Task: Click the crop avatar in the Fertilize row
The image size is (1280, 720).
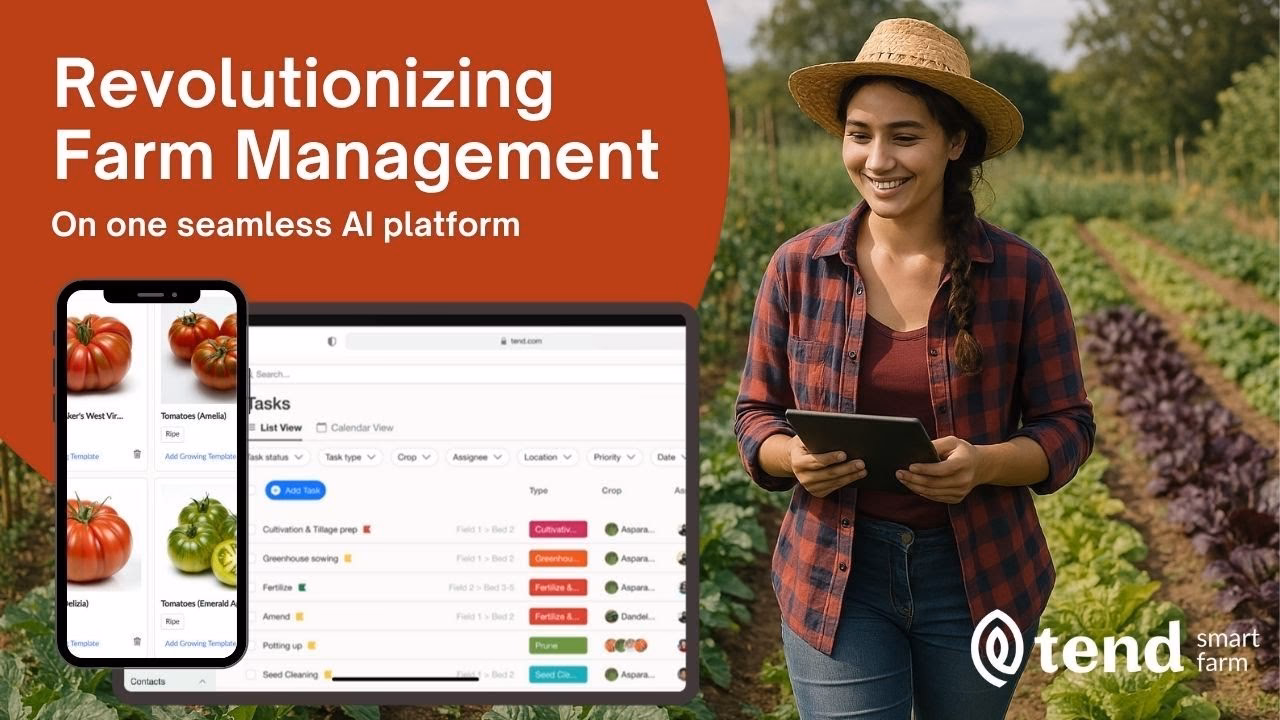Action: (x=611, y=587)
